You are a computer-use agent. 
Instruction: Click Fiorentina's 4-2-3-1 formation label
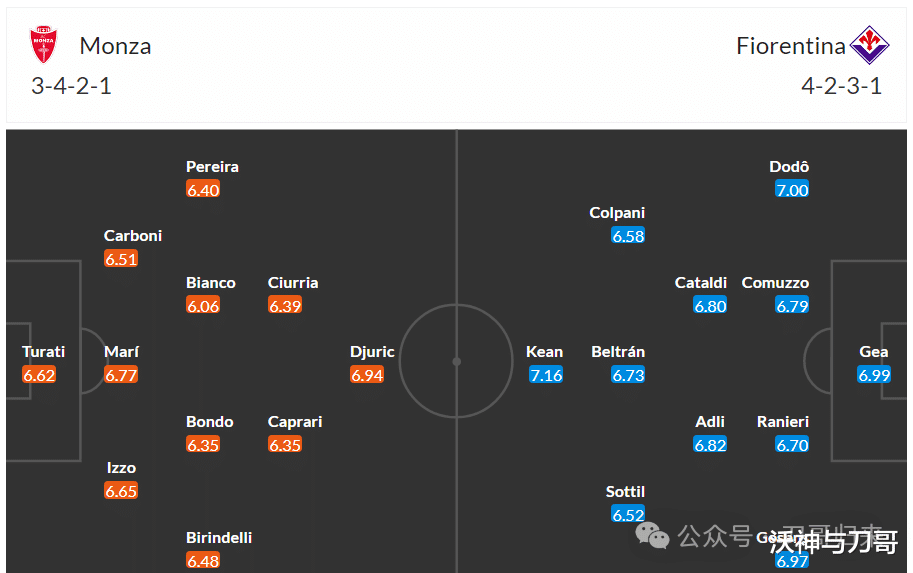(841, 86)
